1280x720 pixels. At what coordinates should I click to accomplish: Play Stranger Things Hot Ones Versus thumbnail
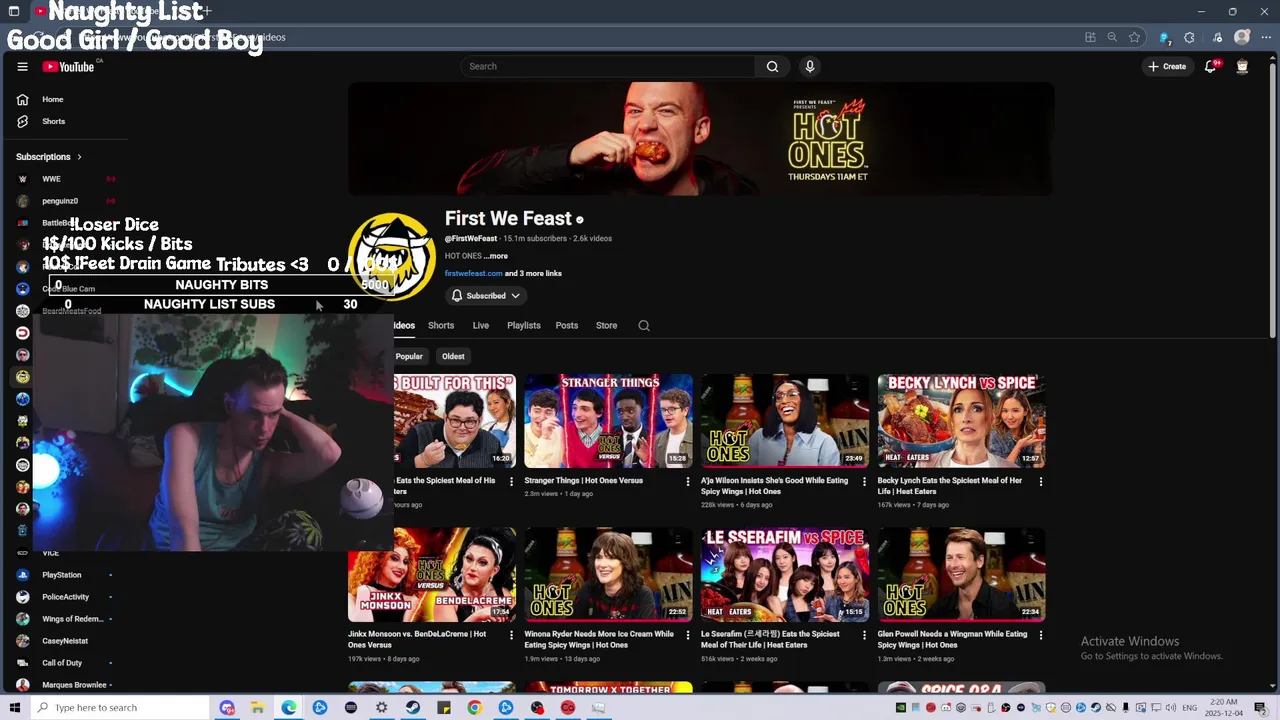pos(608,421)
